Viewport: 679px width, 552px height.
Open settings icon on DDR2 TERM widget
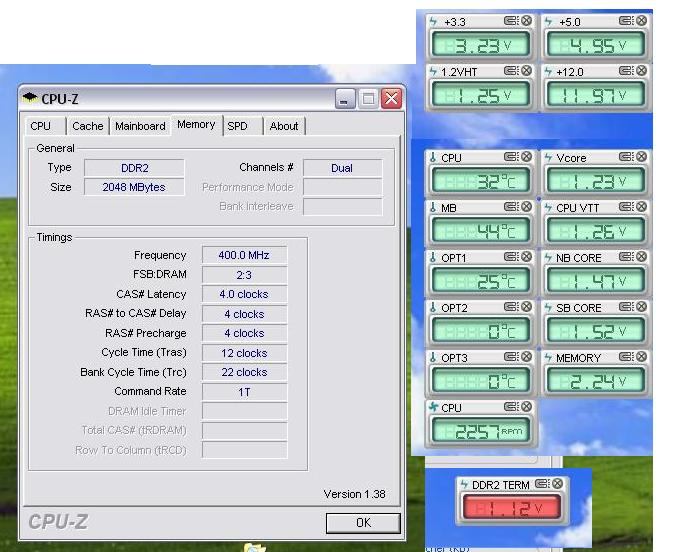[542, 484]
